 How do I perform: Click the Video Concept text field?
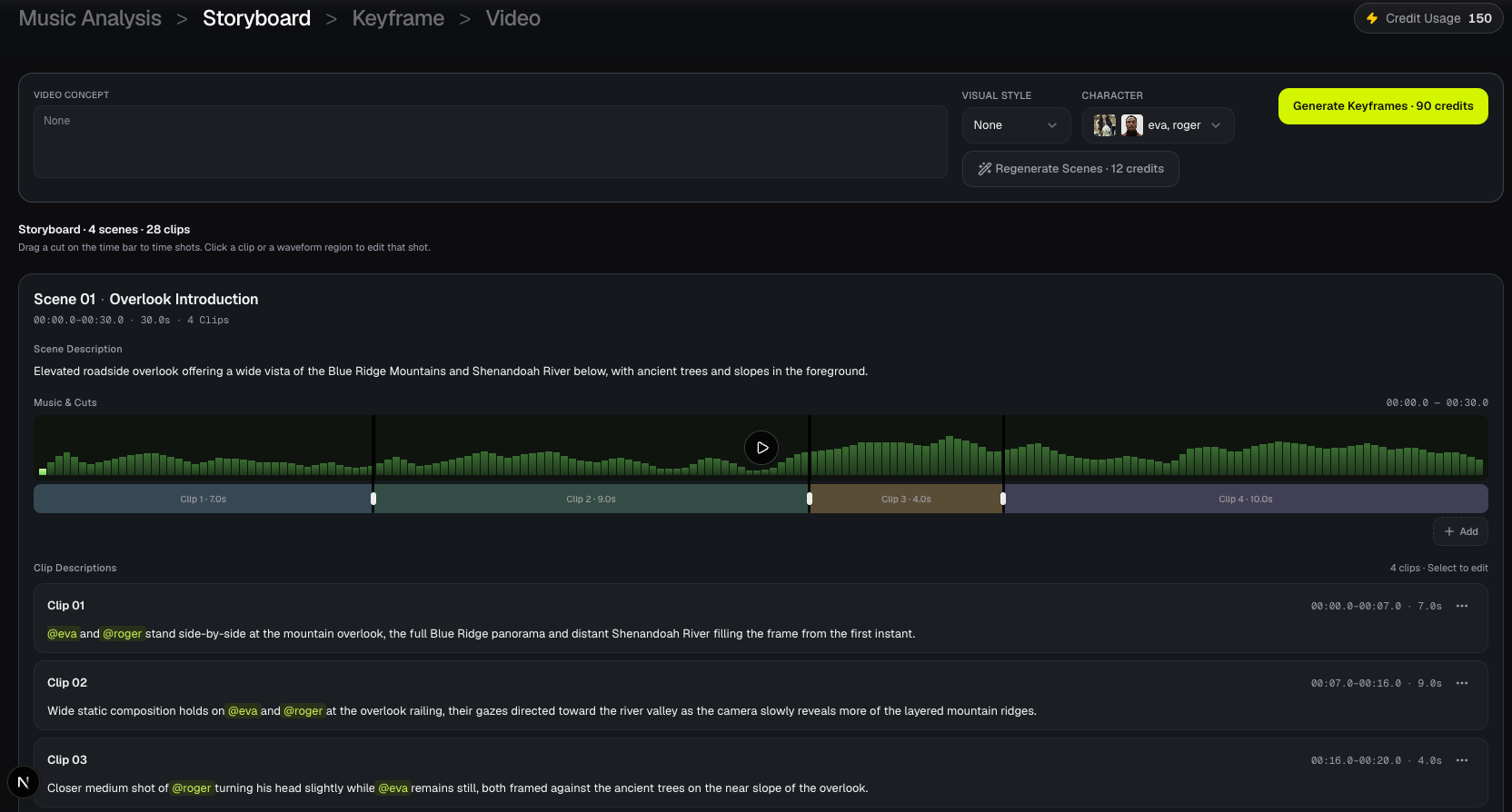tap(491, 142)
